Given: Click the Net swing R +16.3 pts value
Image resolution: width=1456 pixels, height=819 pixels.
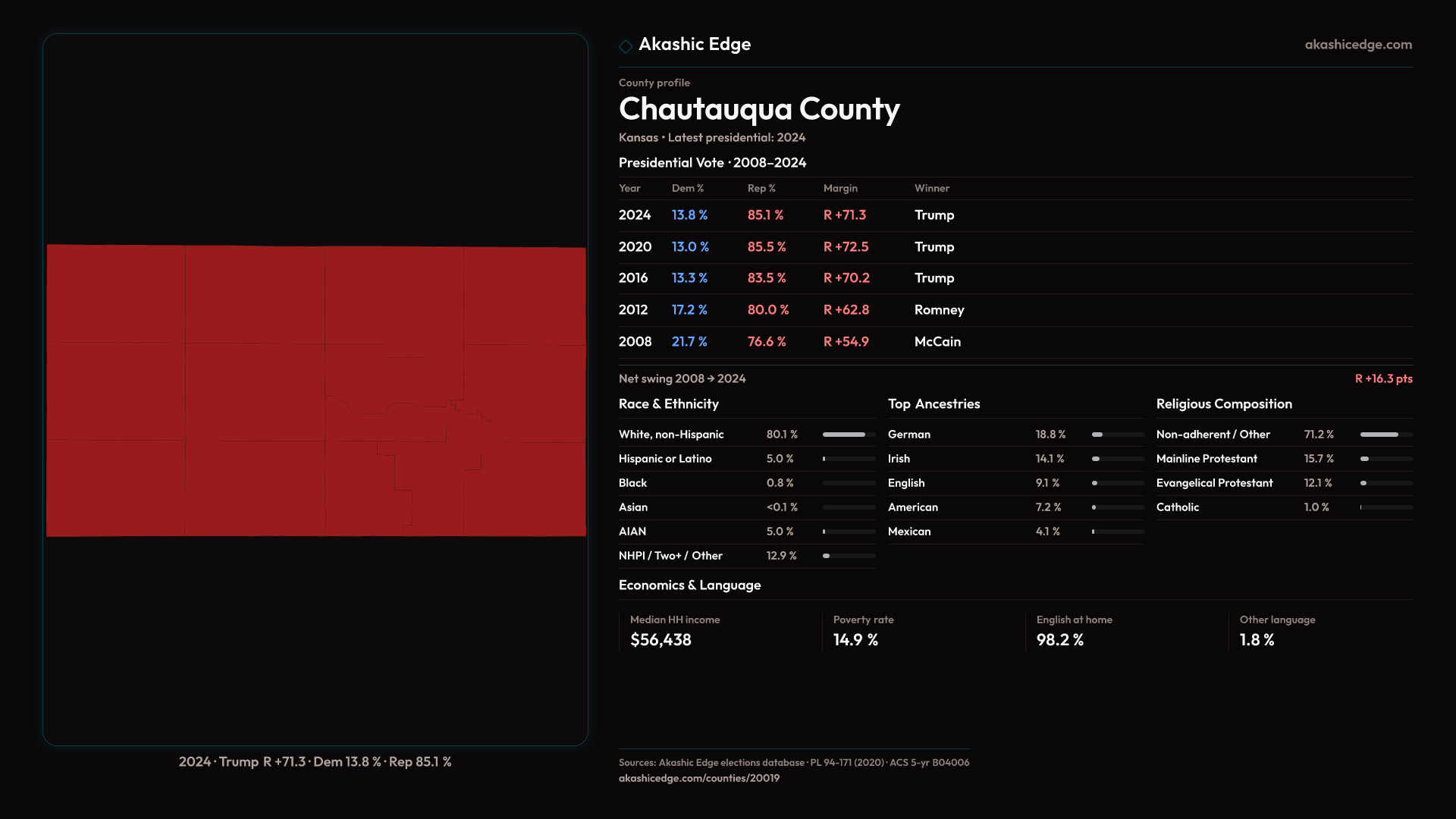Looking at the screenshot, I should (x=1383, y=378).
